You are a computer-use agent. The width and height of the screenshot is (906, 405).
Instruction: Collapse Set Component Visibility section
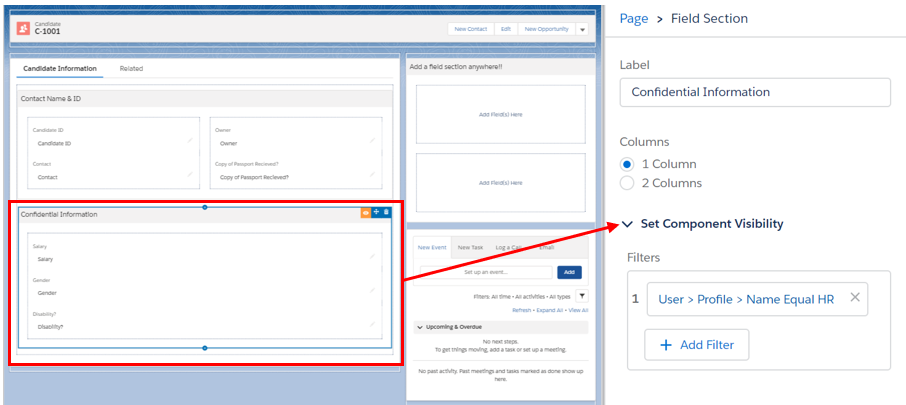tap(627, 224)
